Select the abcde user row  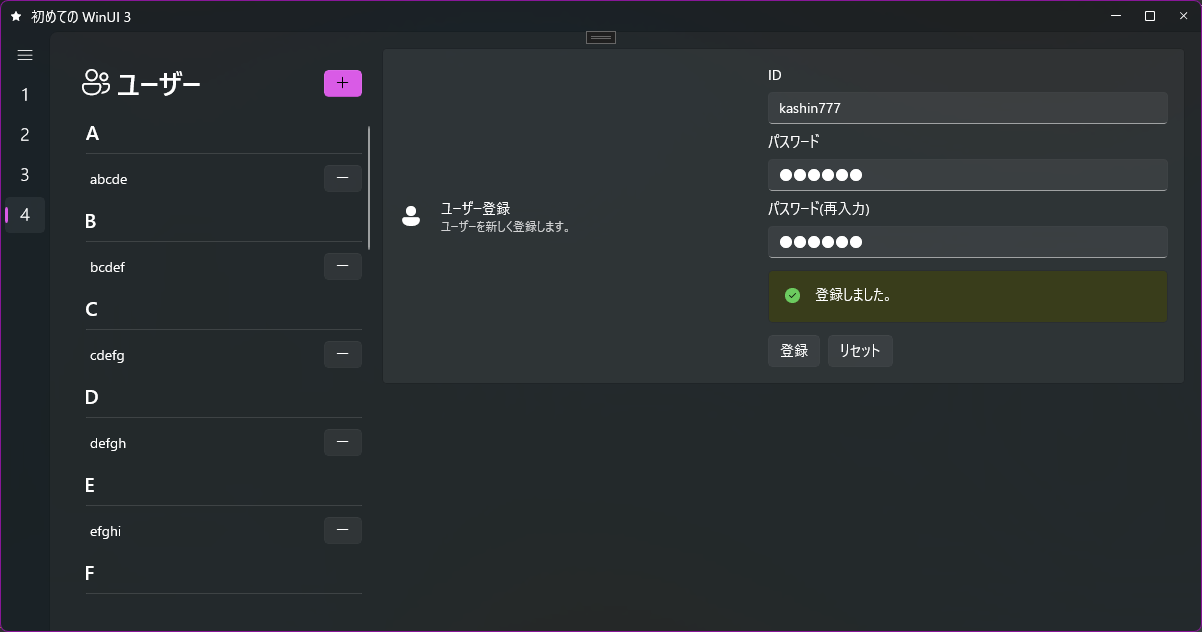pyautogui.click(x=224, y=179)
